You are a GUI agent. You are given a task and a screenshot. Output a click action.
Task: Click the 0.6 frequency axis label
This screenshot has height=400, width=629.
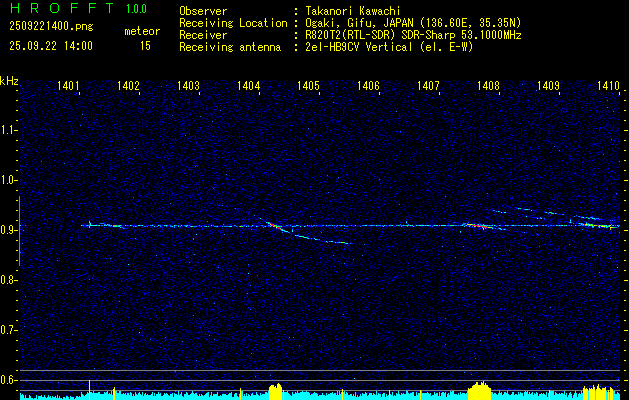pos(9,380)
